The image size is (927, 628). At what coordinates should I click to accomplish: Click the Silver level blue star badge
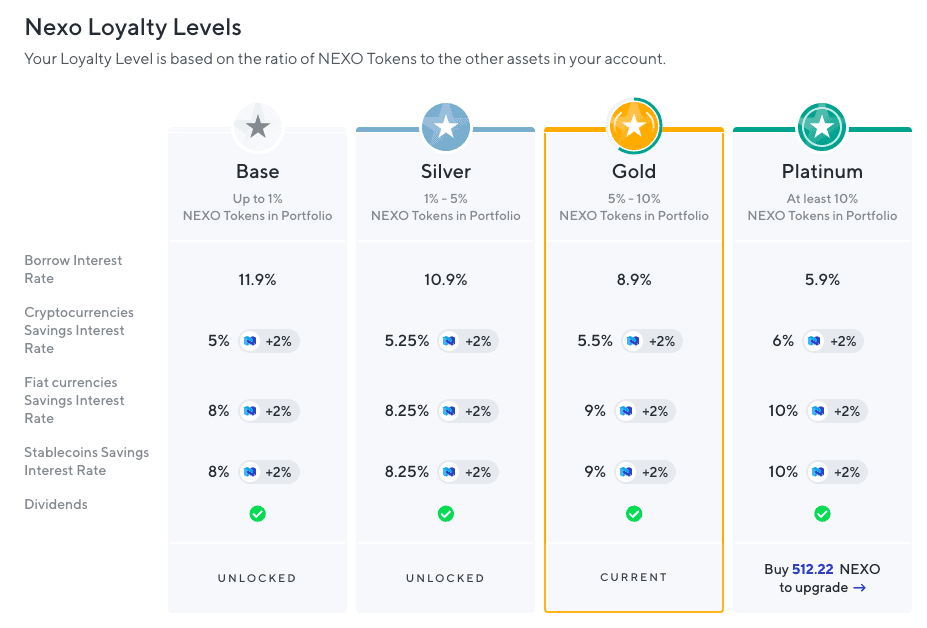446,127
